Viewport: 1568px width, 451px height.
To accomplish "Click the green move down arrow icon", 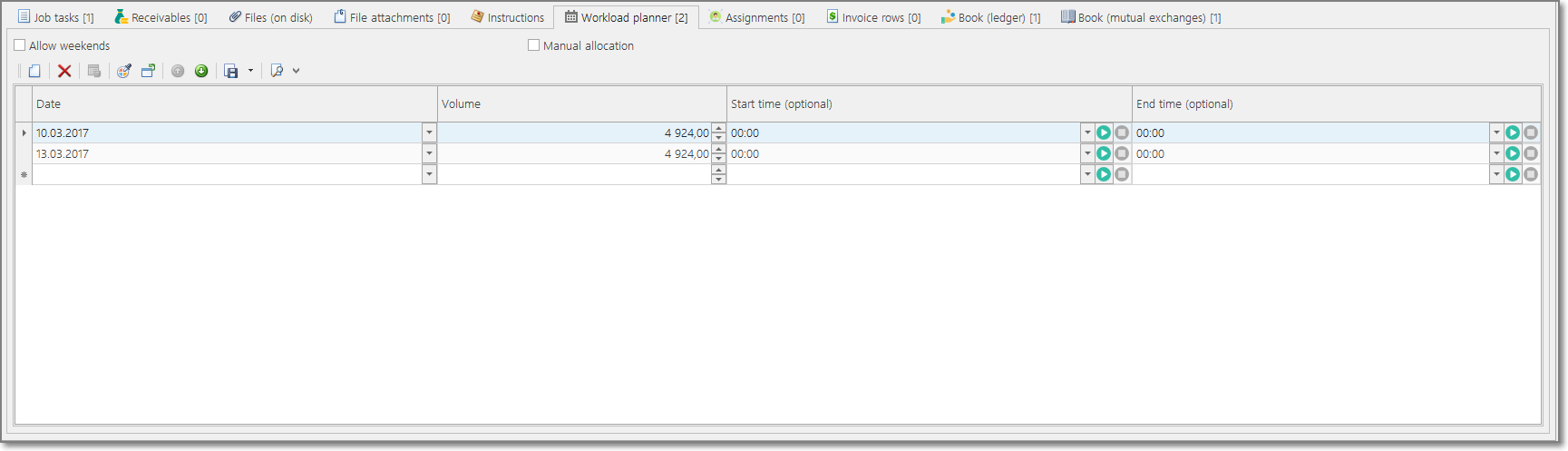I will (x=201, y=71).
